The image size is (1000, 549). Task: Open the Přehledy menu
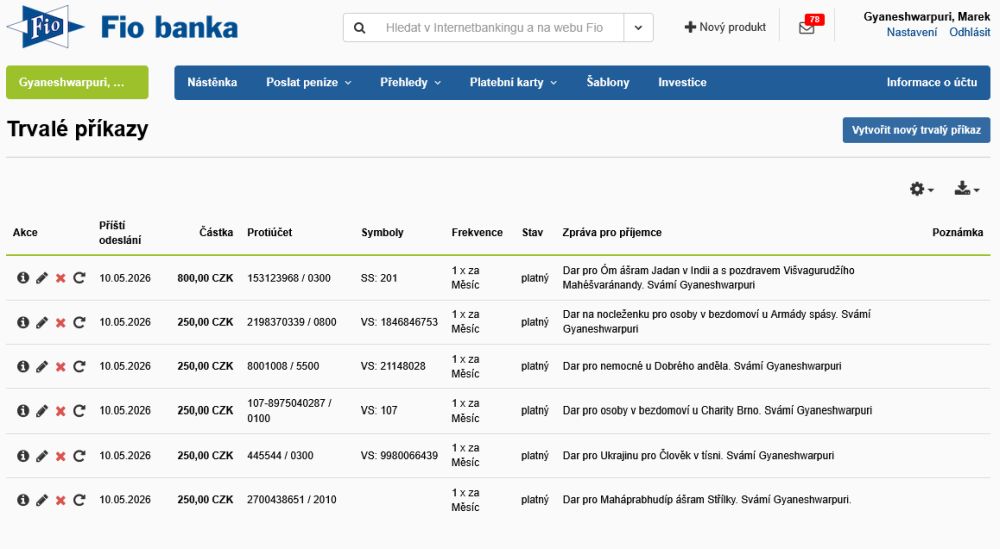click(410, 82)
